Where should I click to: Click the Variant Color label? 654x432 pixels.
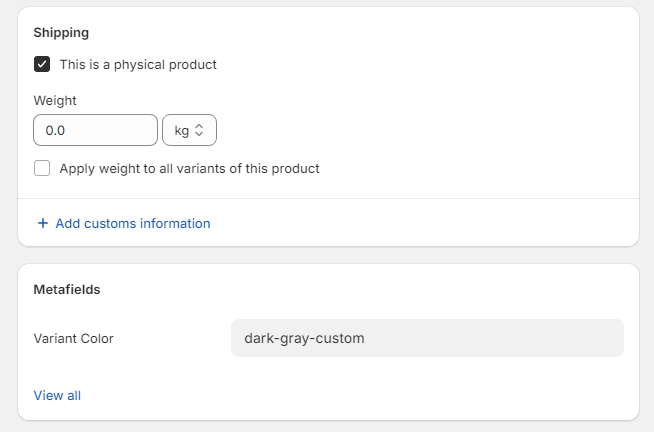[x=74, y=338]
